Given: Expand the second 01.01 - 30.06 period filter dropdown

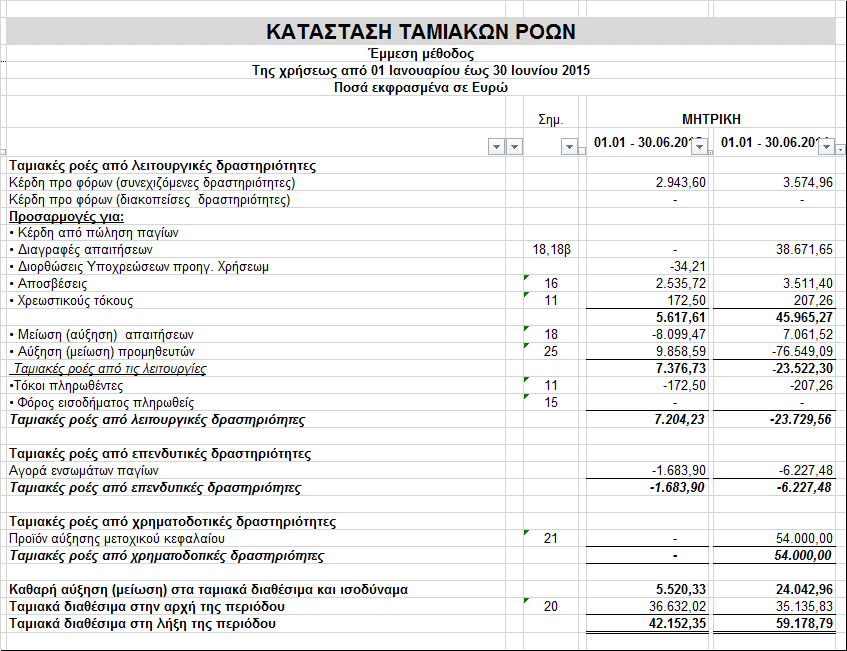Looking at the screenshot, I should click(826, 146).
